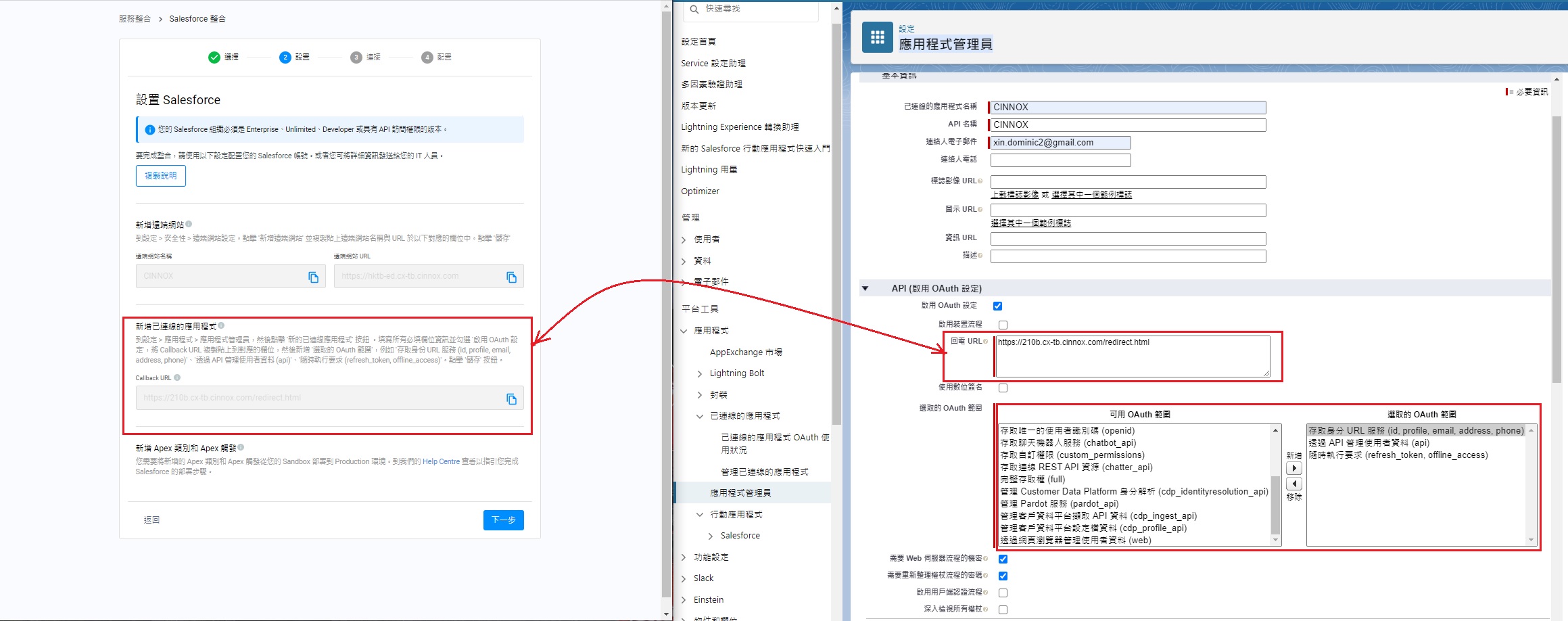This screenshot has width=1568, height=621.
Task: Open Optimizer sidebar item
Action: point(700,191)
